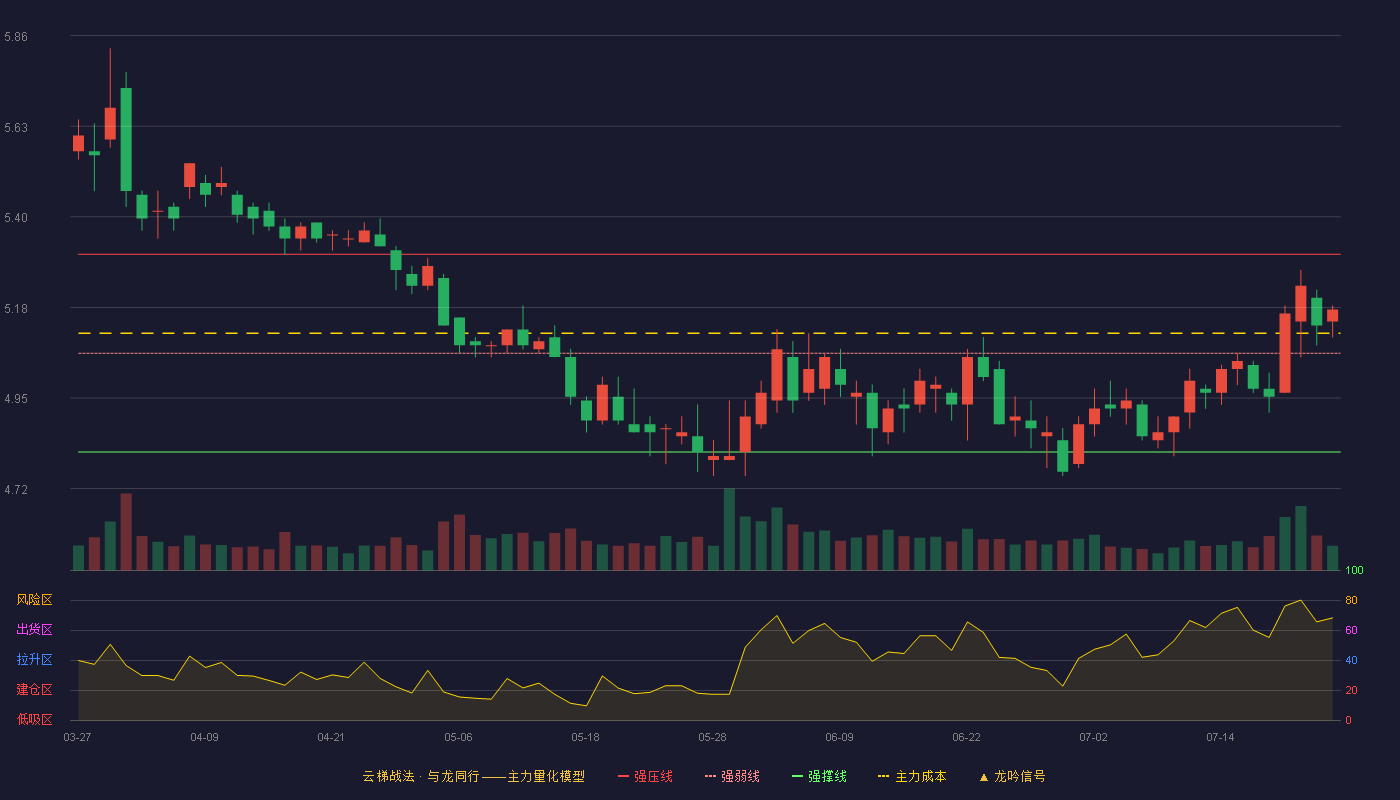The width and height of the screenshot is (1400, 800).
Task: Click the 云梯战法 主力量化模型 legend title
Action: coord(473,776)
